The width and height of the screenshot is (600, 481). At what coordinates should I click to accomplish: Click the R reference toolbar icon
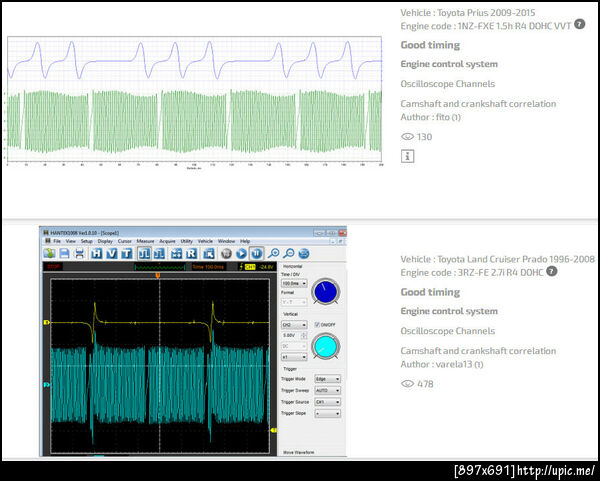pos(191,253)
